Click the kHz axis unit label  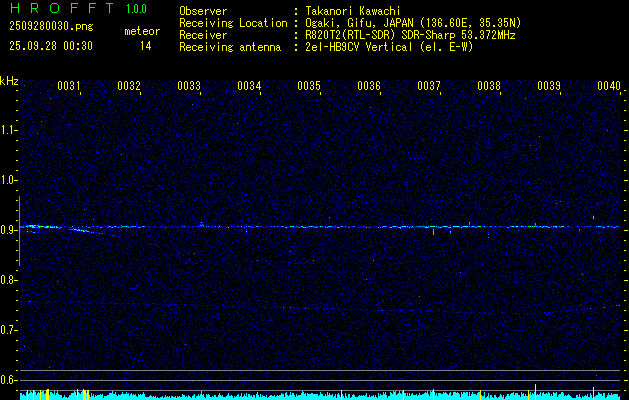click(9, 81)
